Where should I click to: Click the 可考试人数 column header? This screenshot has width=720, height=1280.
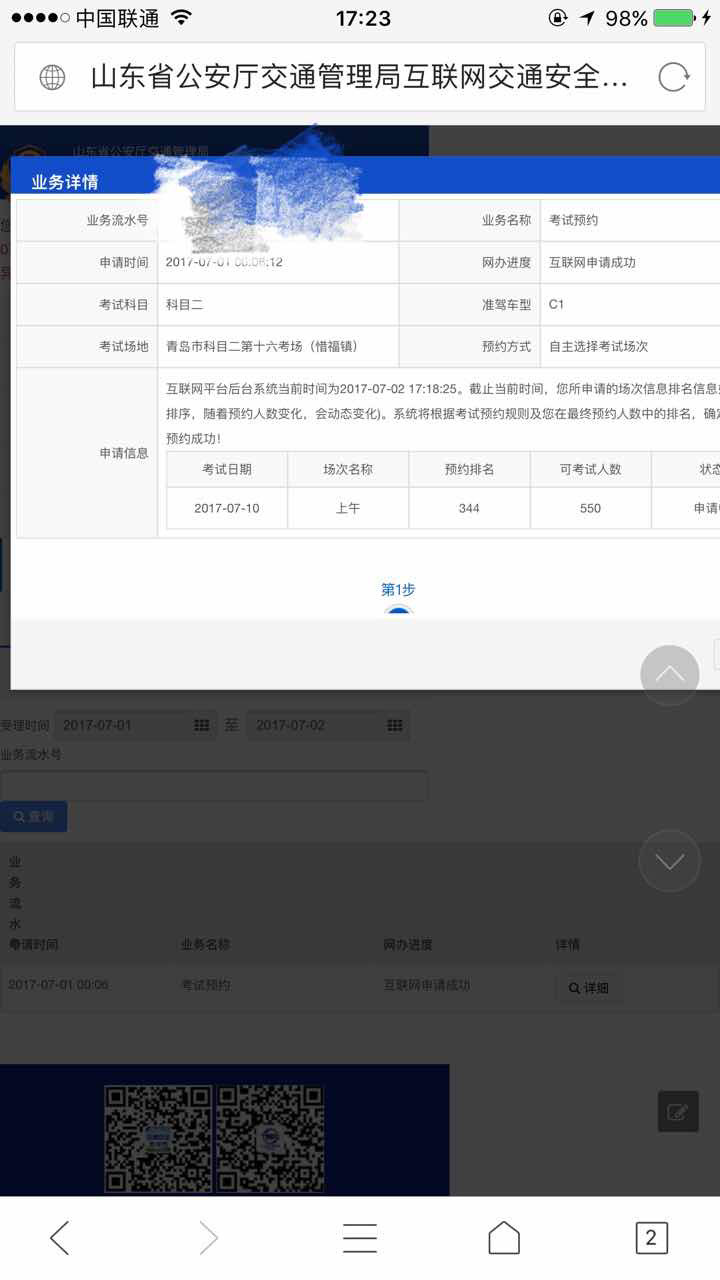(591, 469)
